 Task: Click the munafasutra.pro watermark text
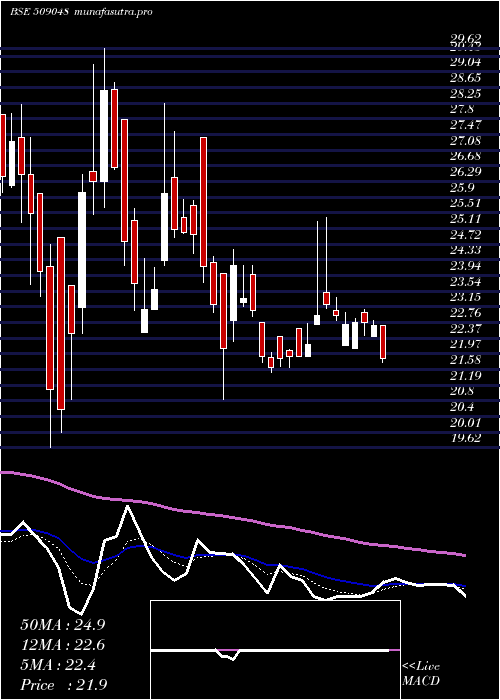(x=114, y=12)
